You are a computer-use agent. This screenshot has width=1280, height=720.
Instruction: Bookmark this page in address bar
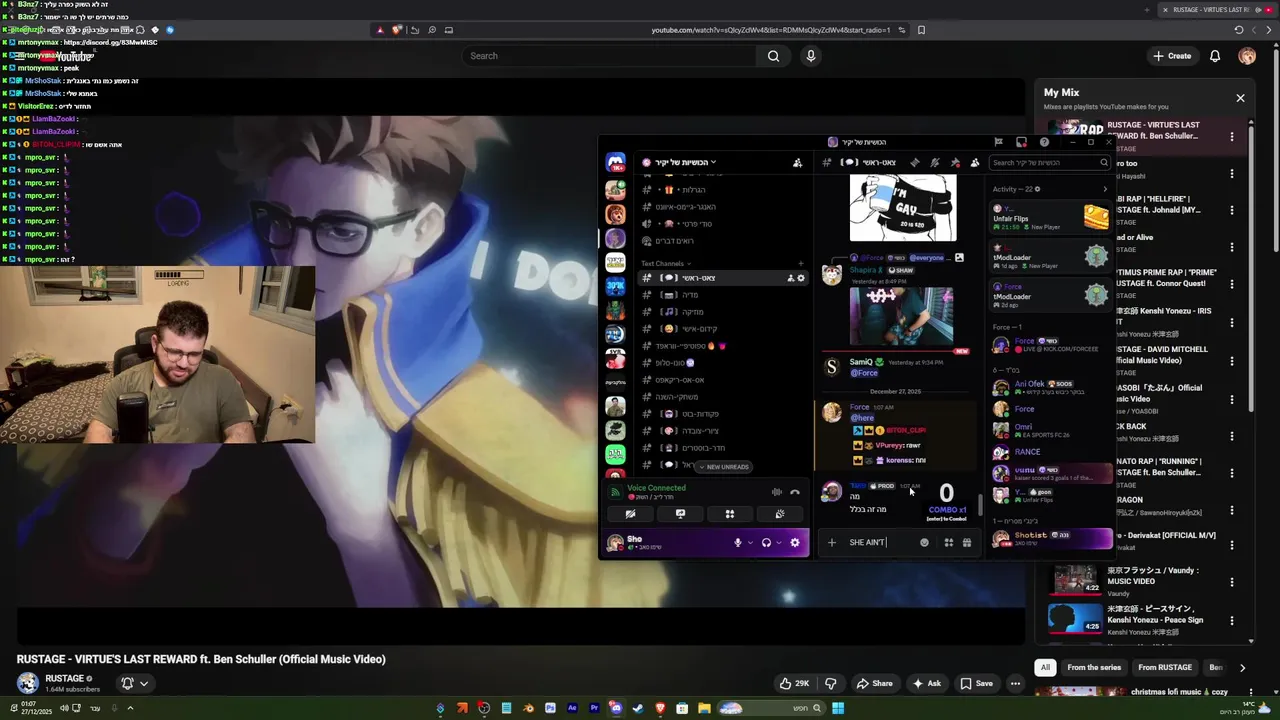pos(921,30)
